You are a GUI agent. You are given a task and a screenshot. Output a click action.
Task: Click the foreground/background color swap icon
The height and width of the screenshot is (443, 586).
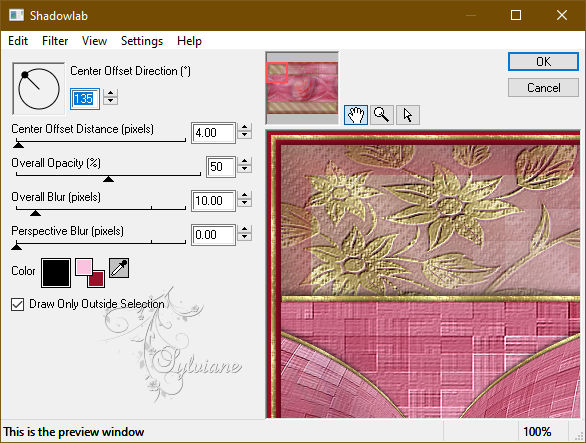coord(90,273)
